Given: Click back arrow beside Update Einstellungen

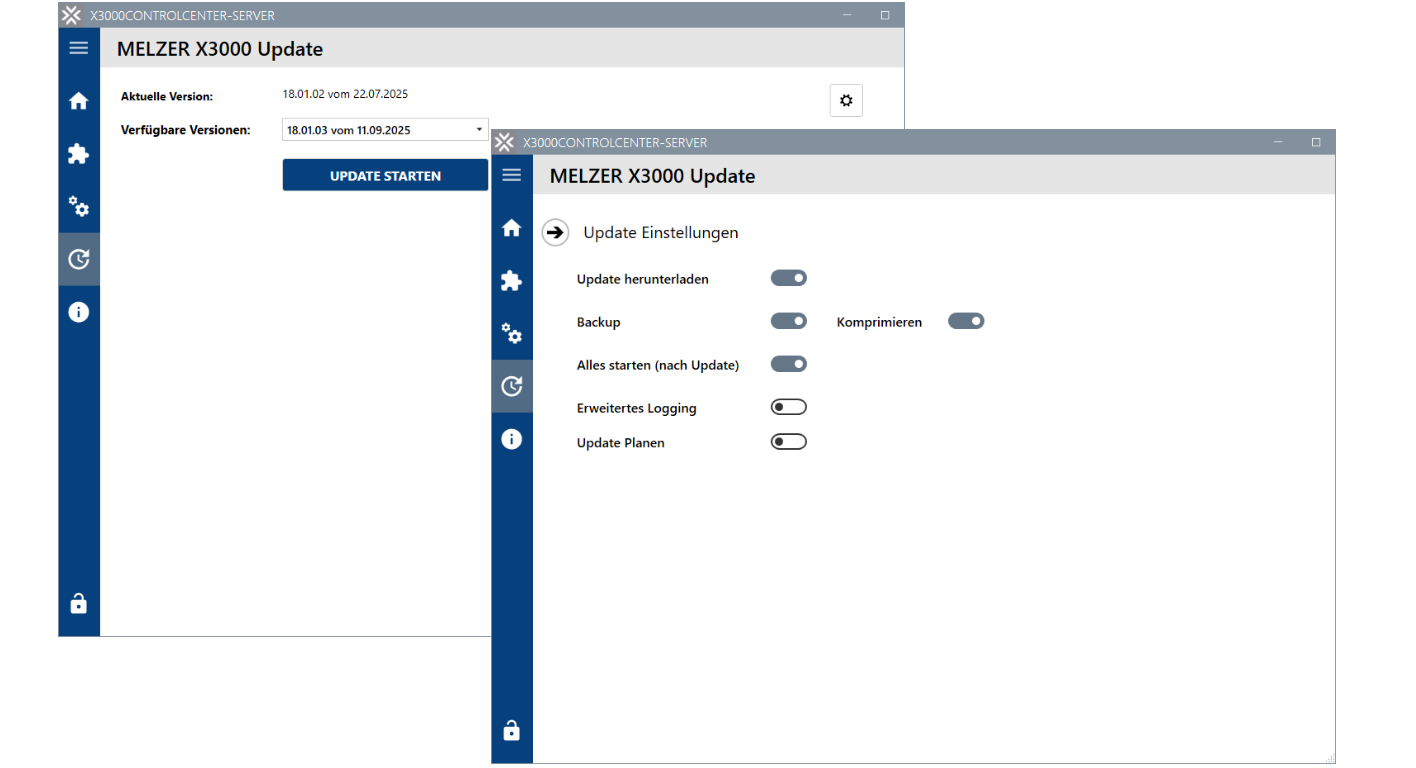Looking at the screenshot, I should click(555, 232).
